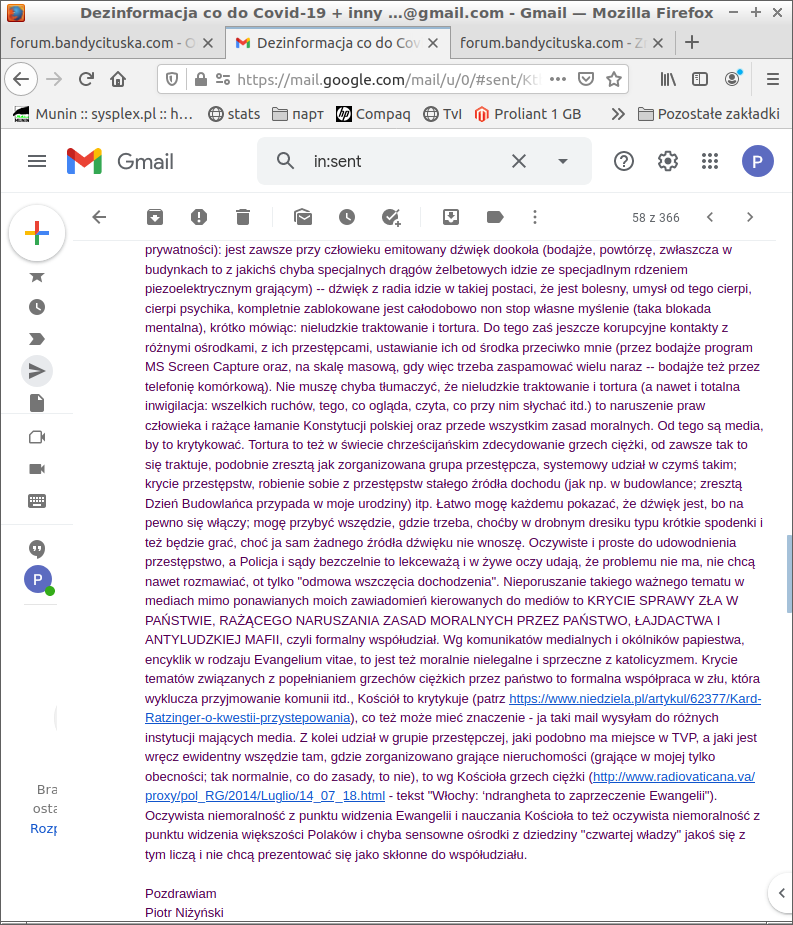The width and height of the screenshot is (793, 925).
Task: Delete this email with the trash icon
Action: click(x=243, y=217)
